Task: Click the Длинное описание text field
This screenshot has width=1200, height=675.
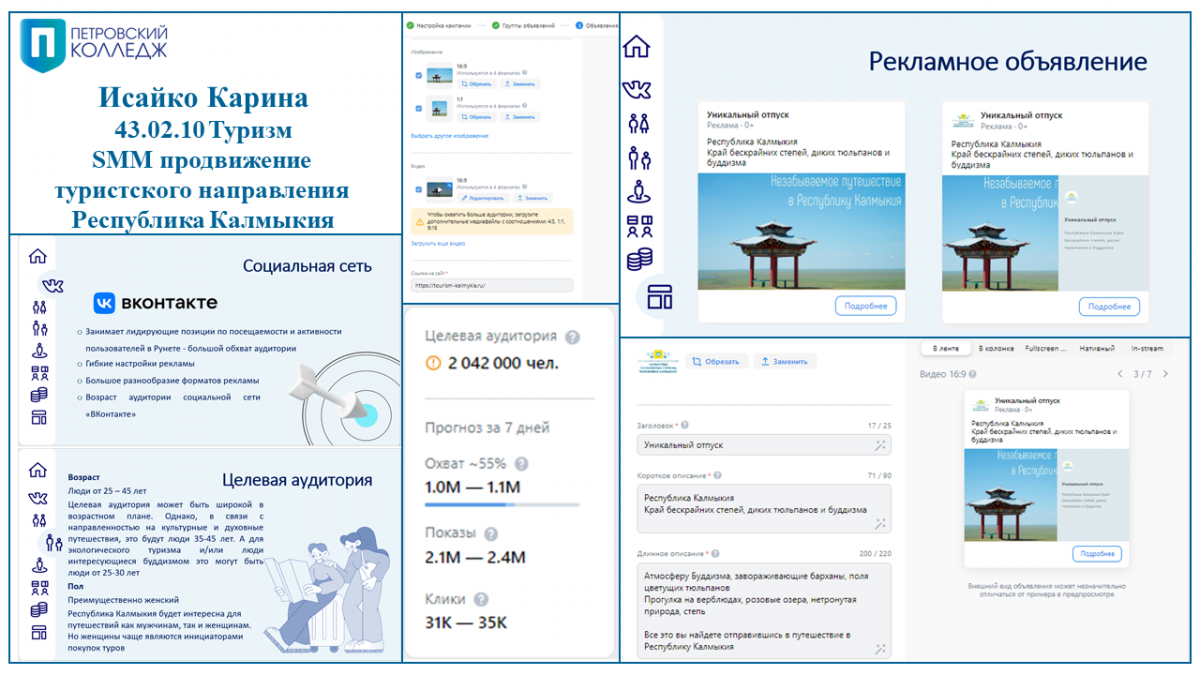Action: 764,611
